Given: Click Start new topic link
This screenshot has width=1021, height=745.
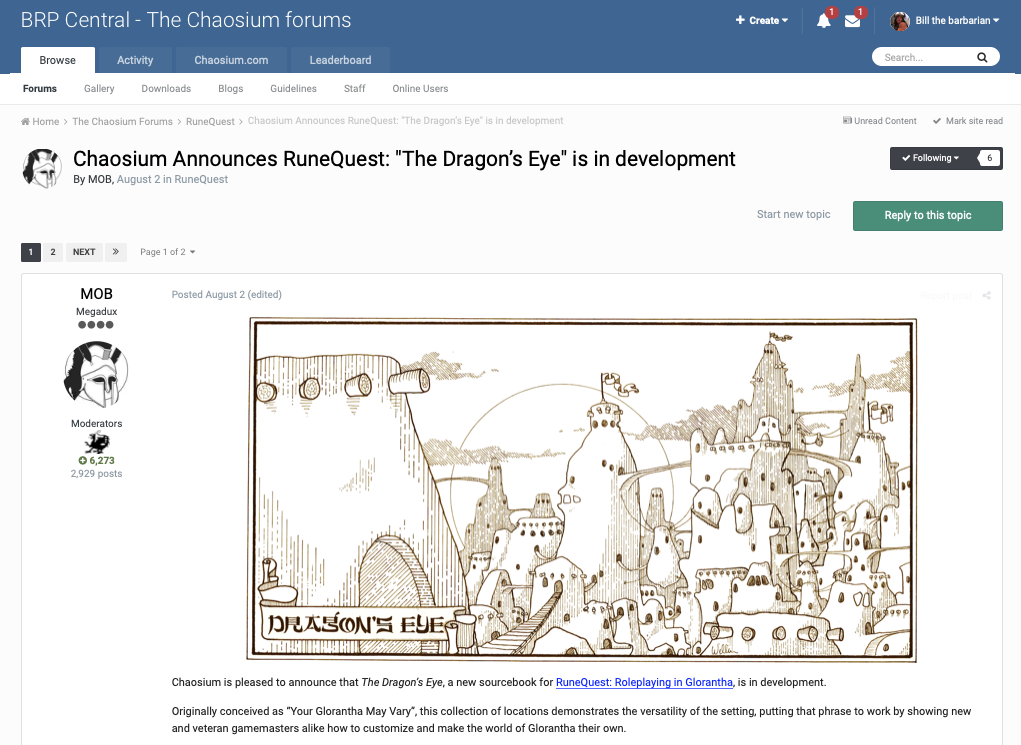Looking at the screenshot, I should pyautogui.click(x=793, y=214).
